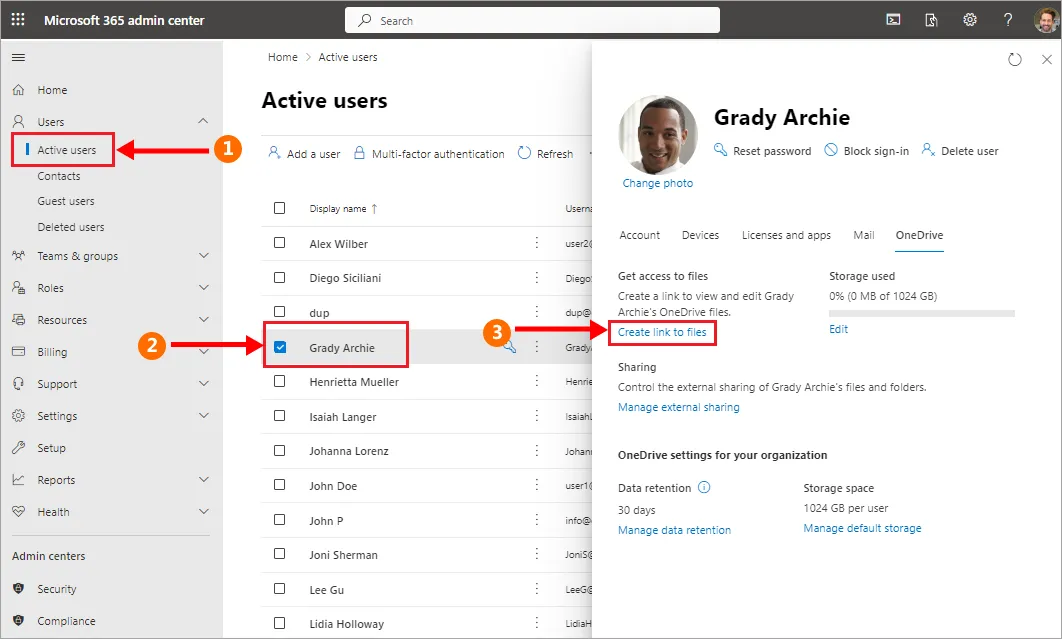Click the Roles icon in sidebar
This screenshot has width=1062, height=639.
18,287
